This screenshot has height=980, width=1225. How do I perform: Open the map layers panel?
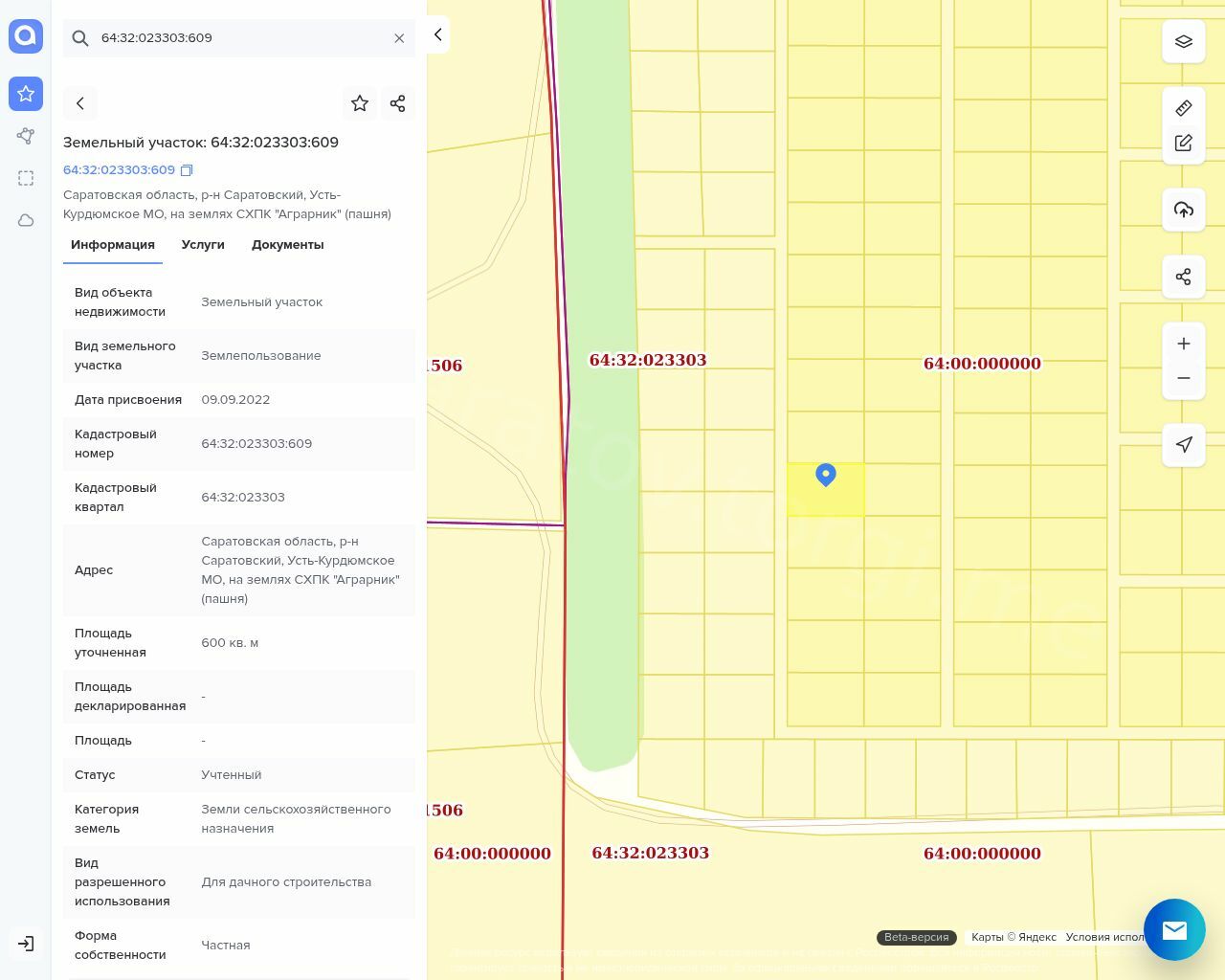tap(1183, 42)
